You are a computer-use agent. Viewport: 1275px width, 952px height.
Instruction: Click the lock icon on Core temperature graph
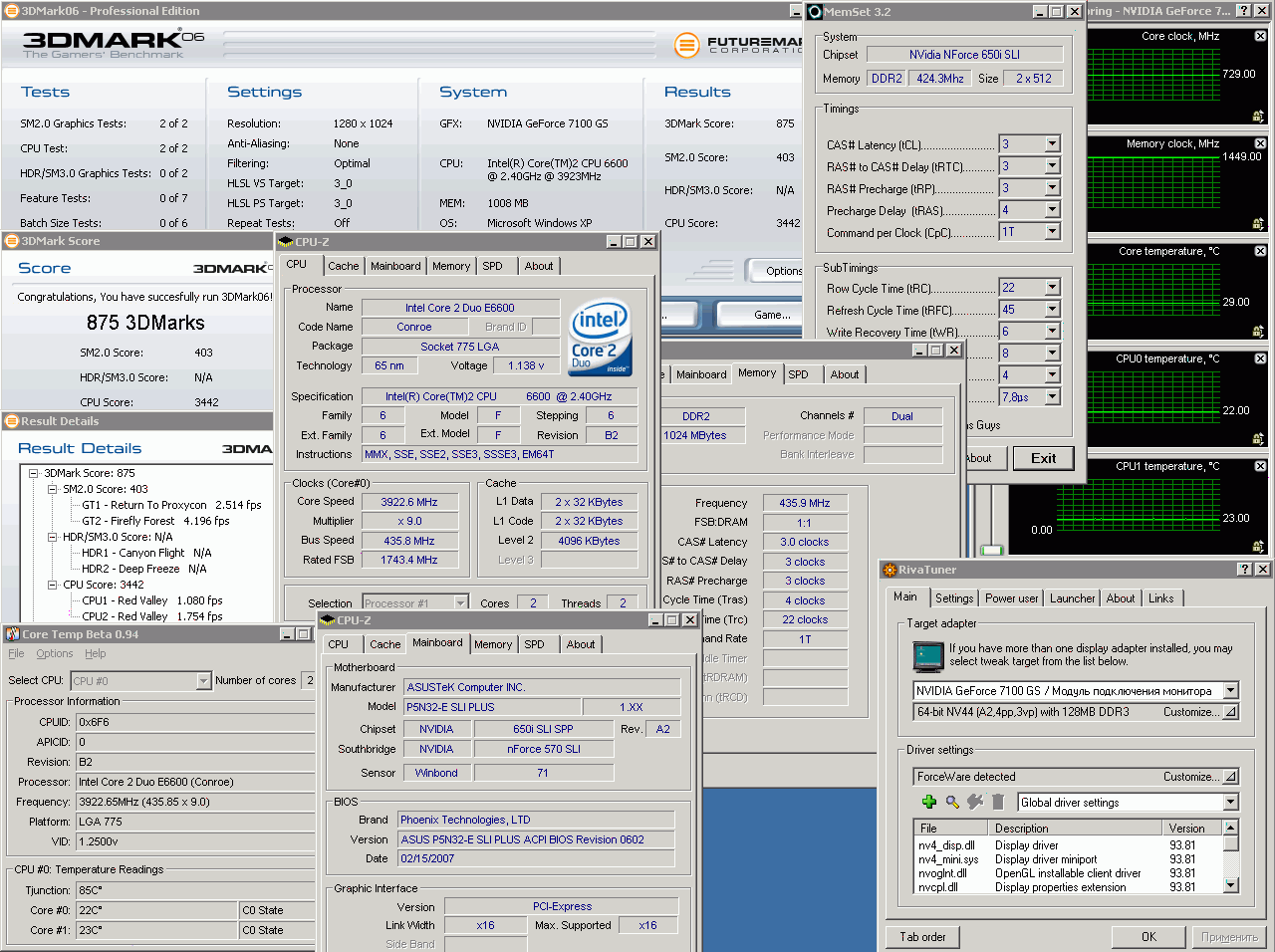tap(1258, 331)
